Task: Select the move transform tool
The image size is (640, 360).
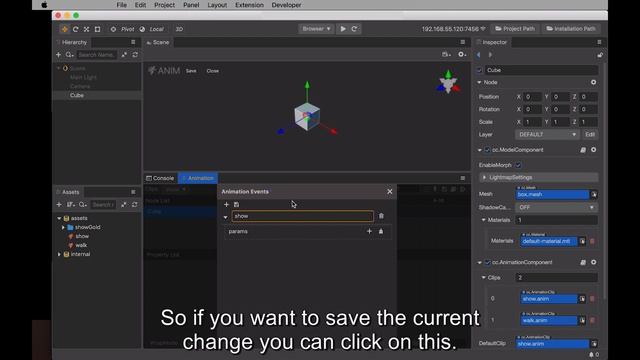Action: [x=64, y=29]
